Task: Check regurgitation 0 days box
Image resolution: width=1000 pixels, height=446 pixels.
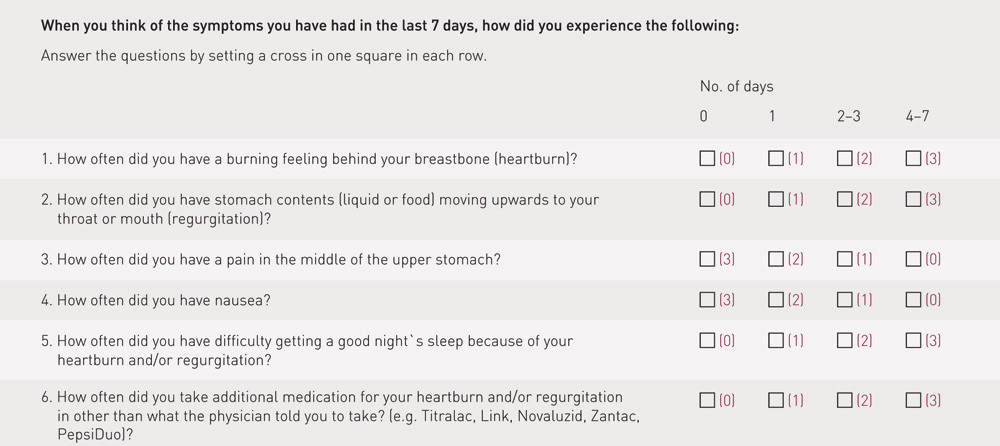Action: 707,199
